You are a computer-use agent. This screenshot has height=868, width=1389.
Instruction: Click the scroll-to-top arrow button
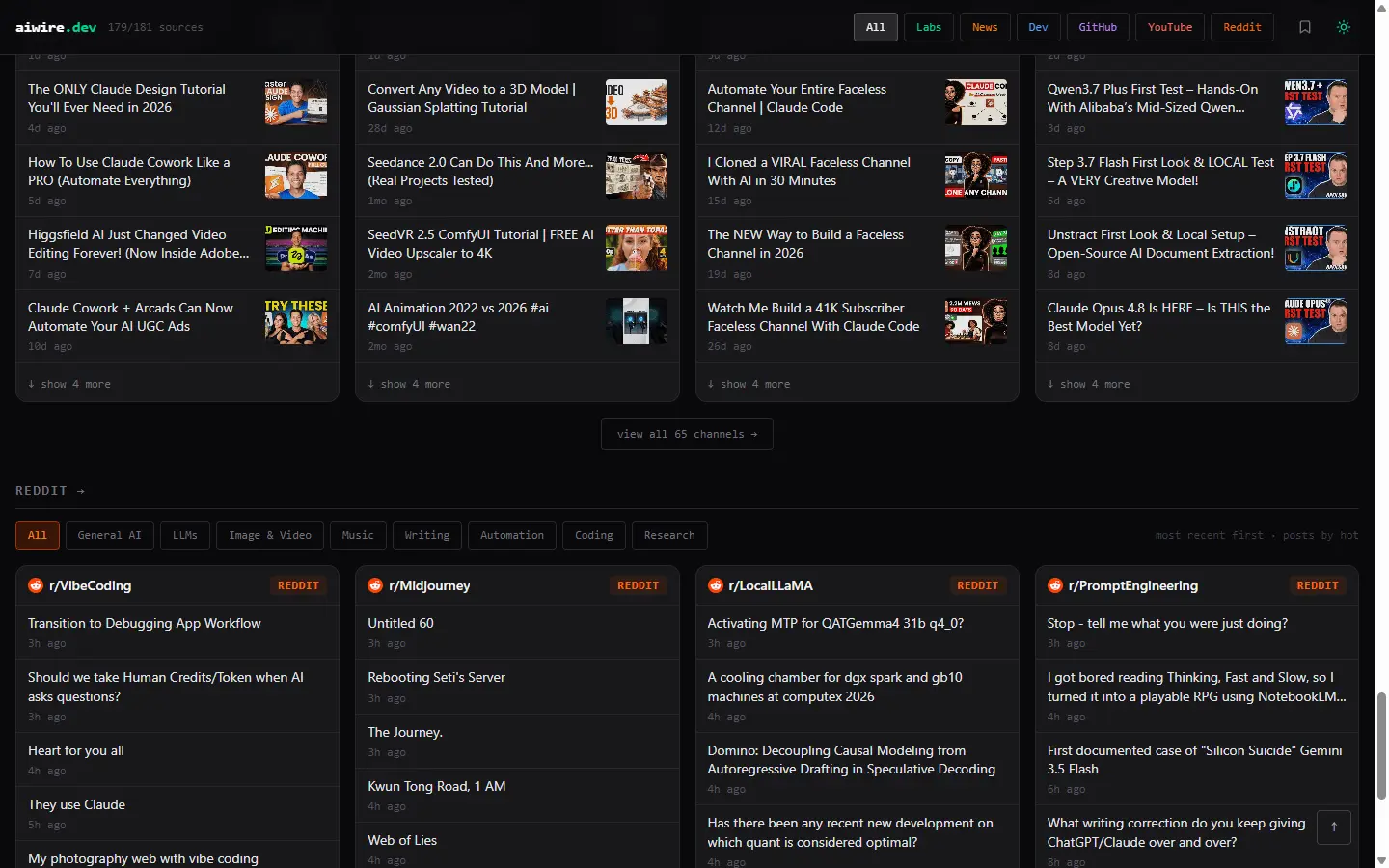[1334, 827]
